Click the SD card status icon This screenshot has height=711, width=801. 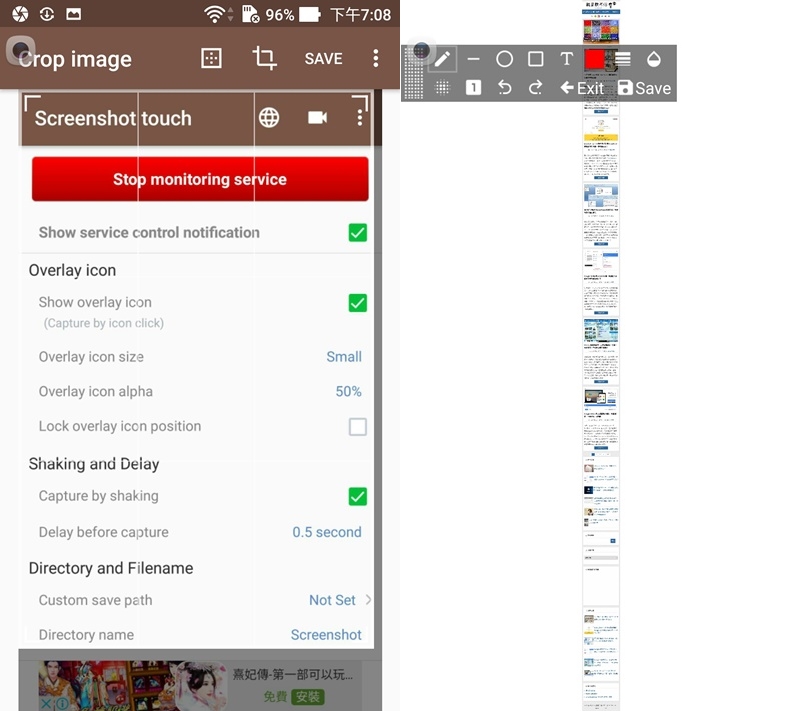click(250, 14)
